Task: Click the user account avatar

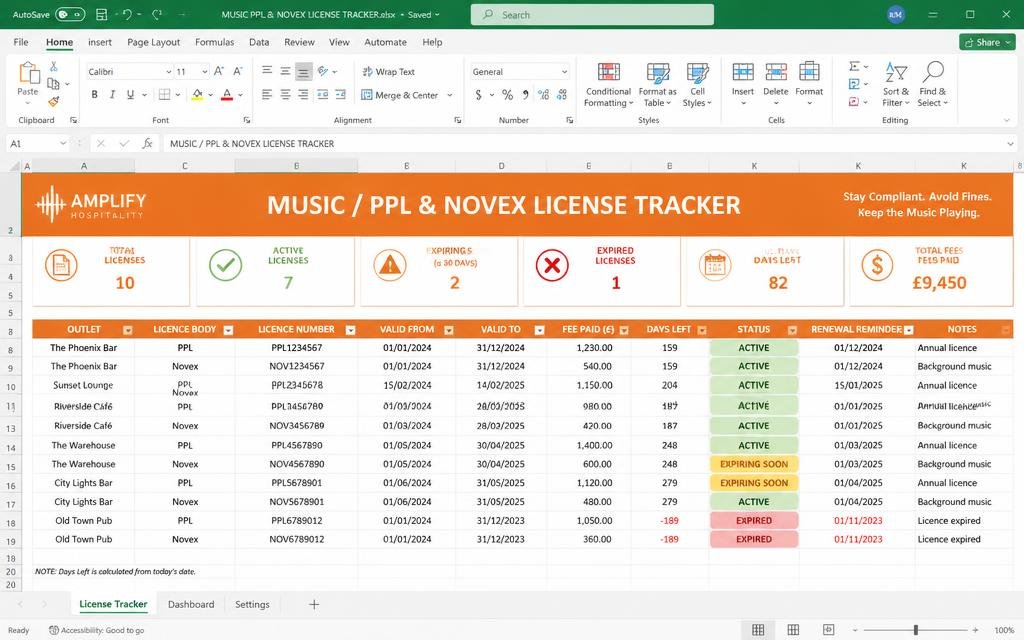Action: coord(896,14)
